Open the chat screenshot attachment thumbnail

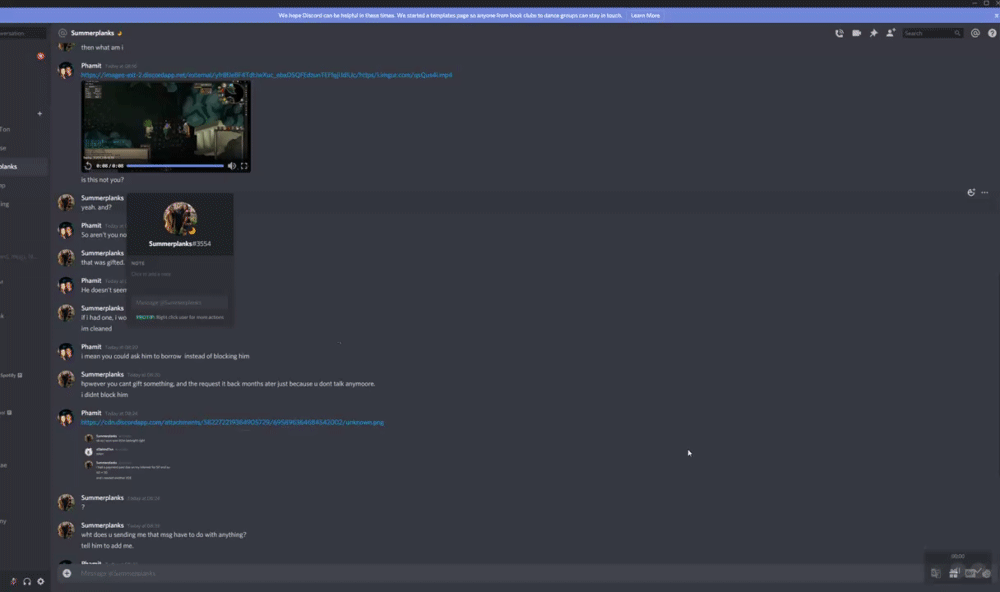tap(128, 457)
